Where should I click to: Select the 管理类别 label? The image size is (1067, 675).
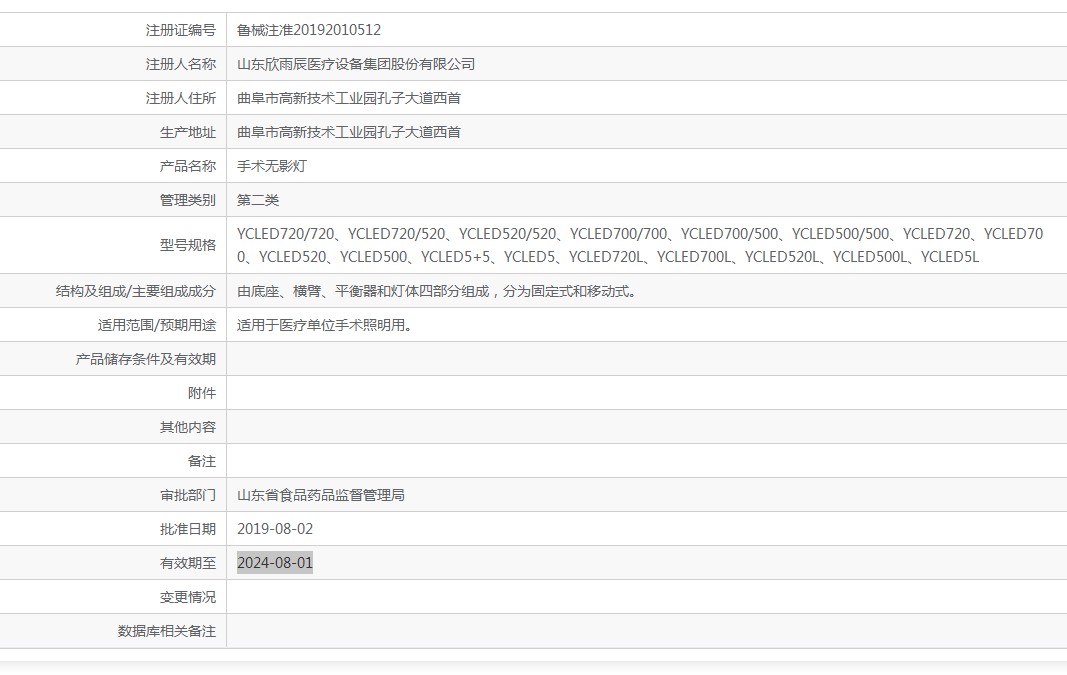188,200
